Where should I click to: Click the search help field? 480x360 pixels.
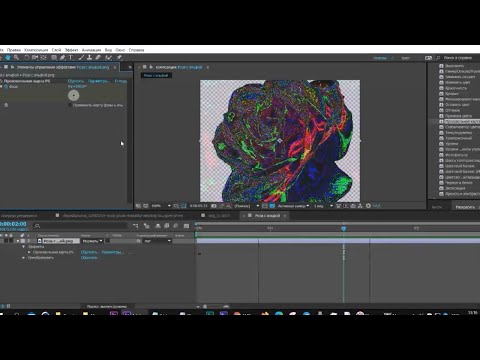point(458,58)
